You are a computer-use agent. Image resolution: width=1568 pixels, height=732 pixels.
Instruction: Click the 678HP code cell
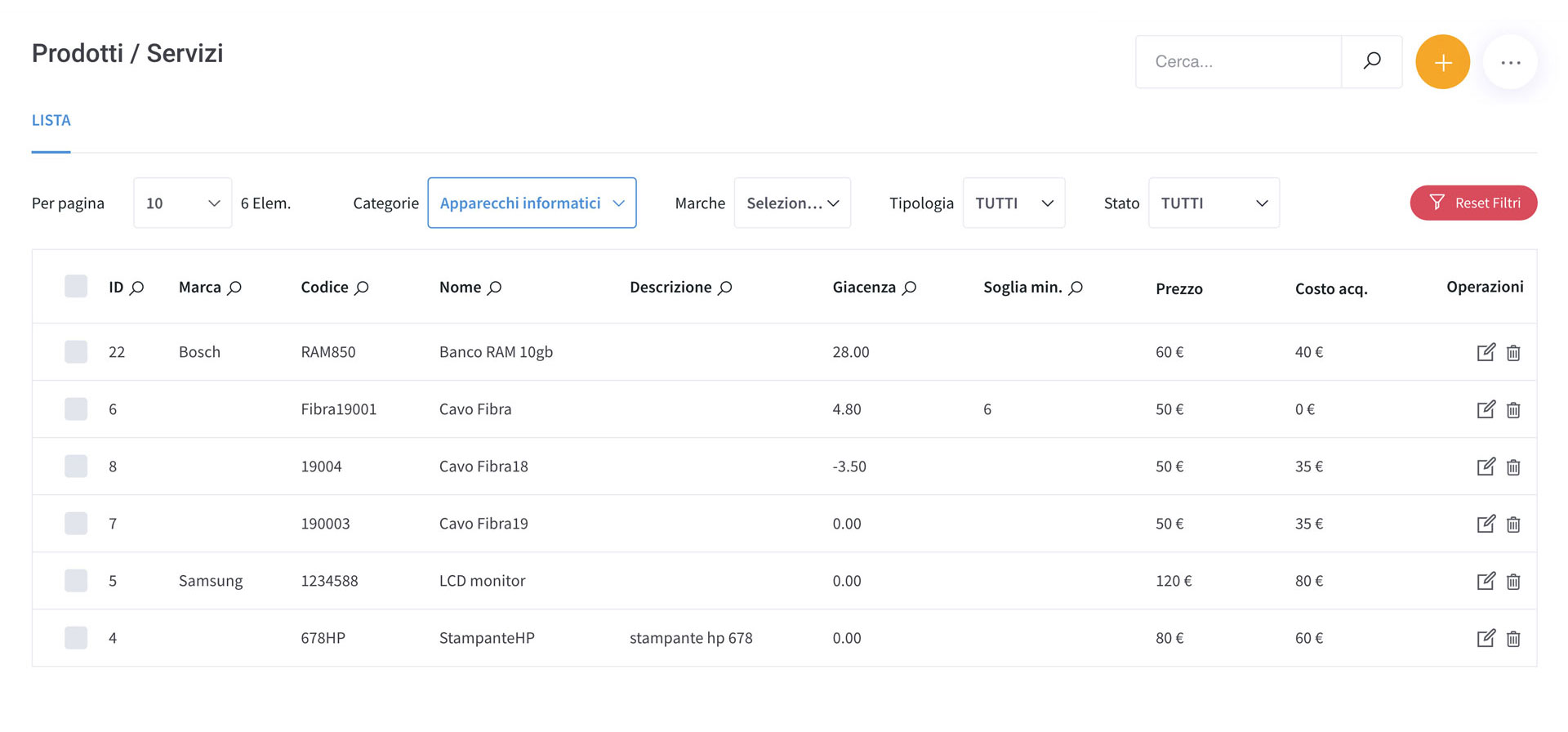(x=323, y=638)
